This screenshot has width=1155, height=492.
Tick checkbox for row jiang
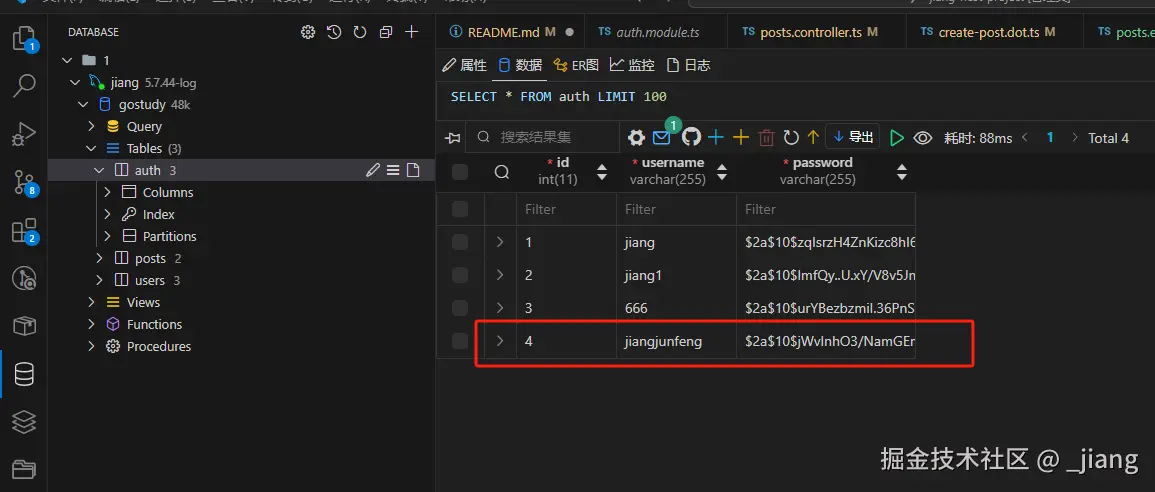click(x=460, y=242)
